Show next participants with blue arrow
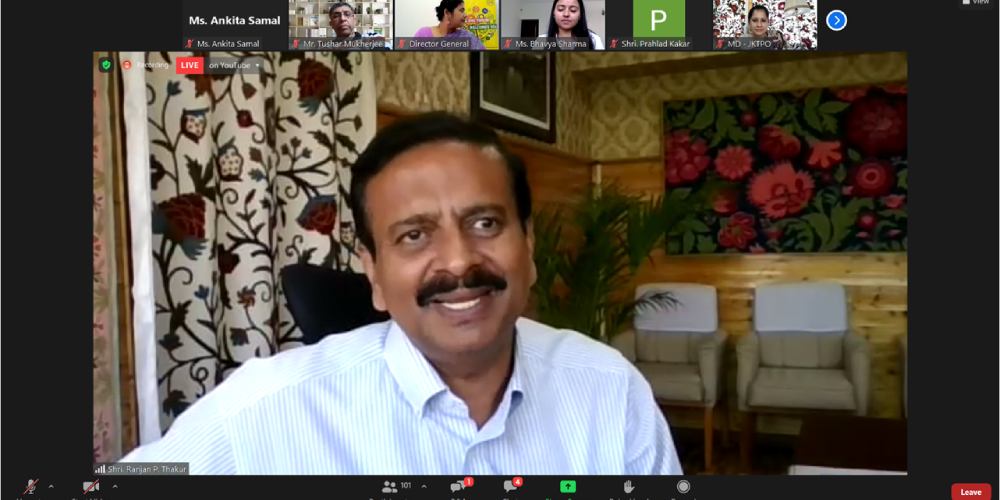This screenshot has height=500, width=1000. pyautogui.click(x=836, y=20)
